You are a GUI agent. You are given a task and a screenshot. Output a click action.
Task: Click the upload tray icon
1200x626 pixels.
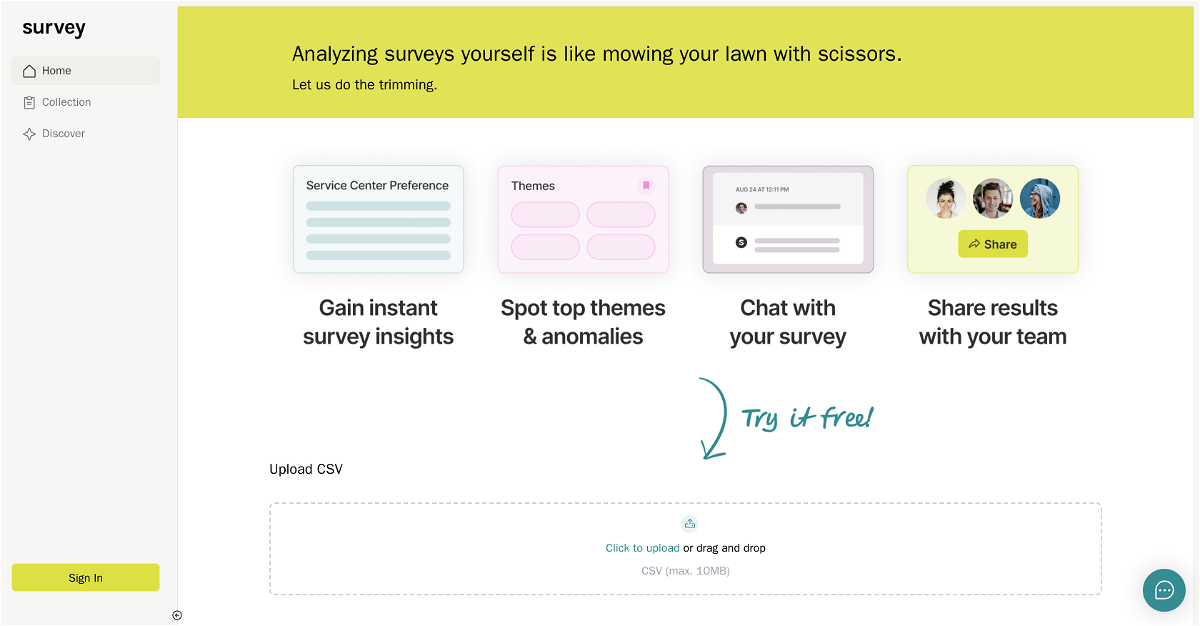tap(689, 524)
